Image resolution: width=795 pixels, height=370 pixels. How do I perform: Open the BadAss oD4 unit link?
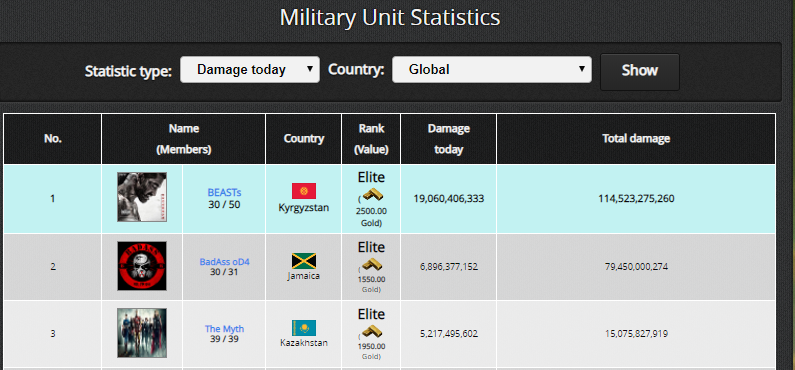(225, 262)
